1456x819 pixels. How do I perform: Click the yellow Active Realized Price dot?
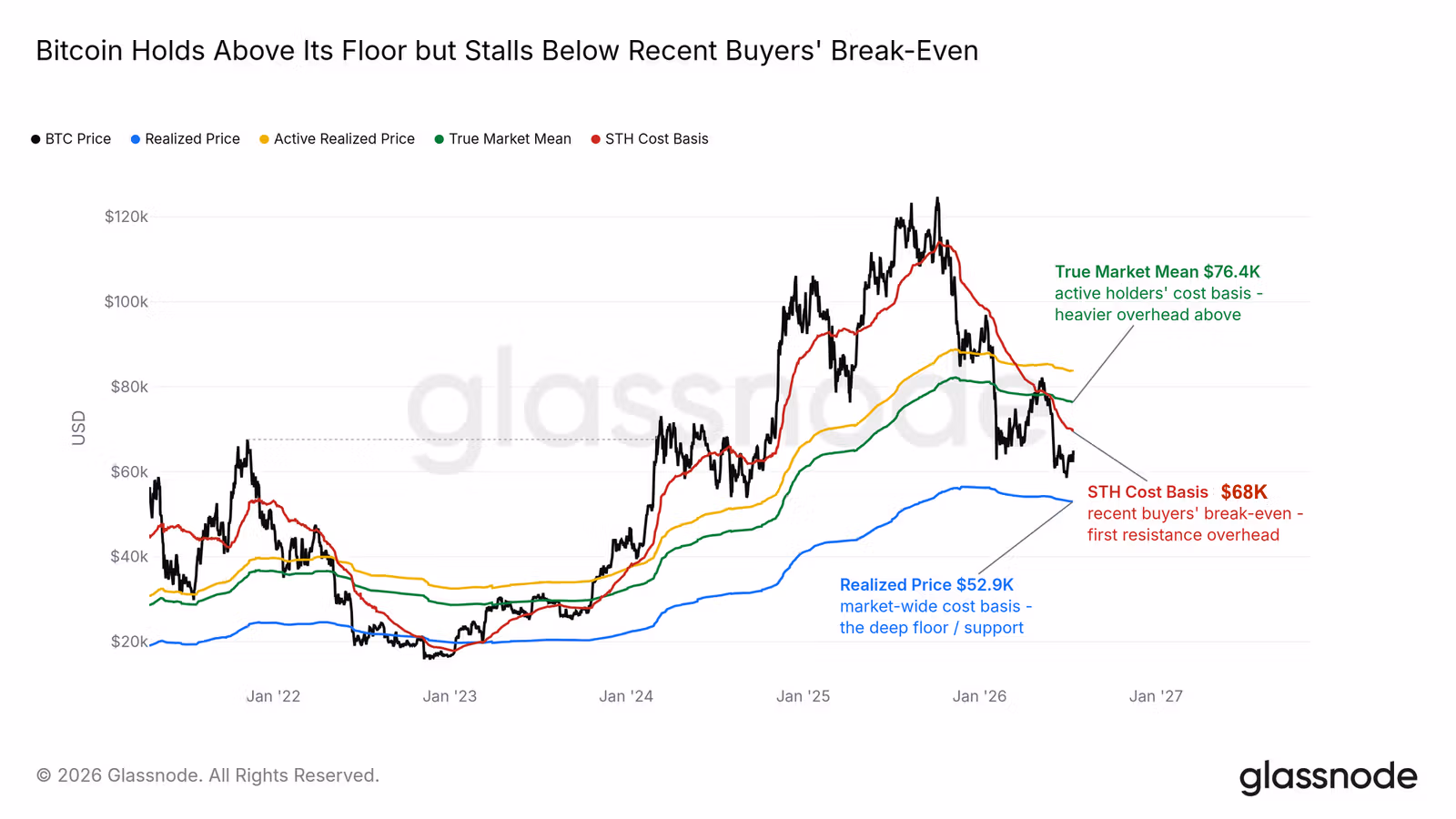point(265,139)
